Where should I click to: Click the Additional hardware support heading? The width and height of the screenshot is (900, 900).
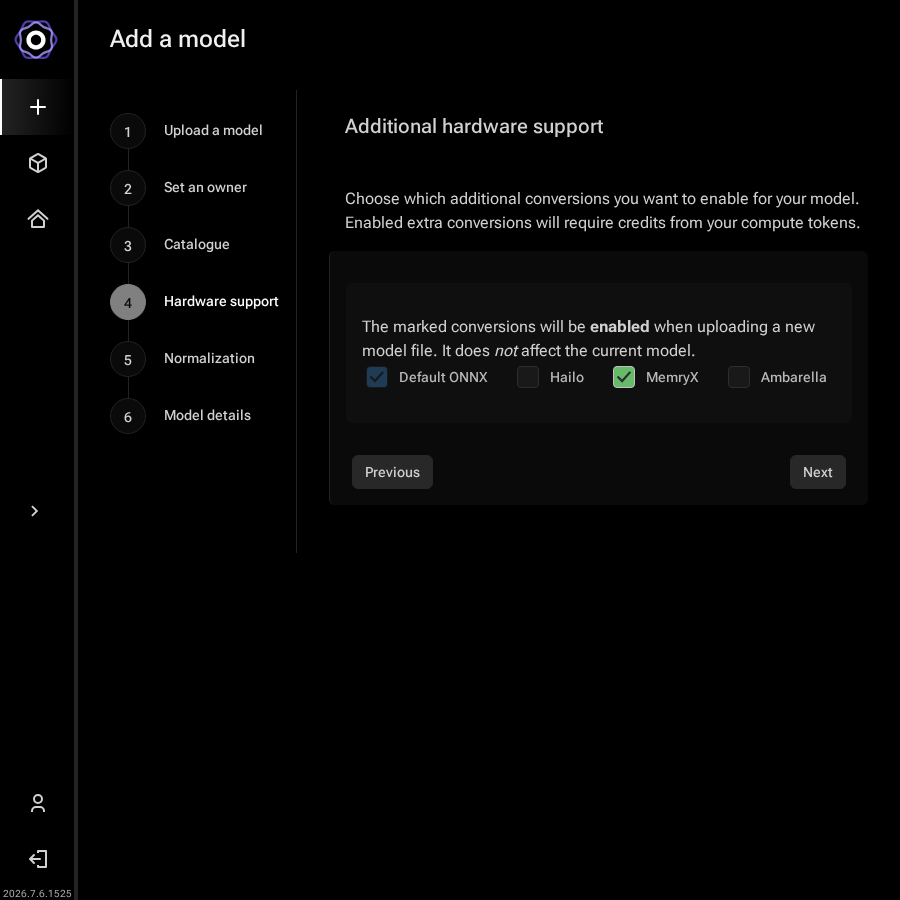474,126
